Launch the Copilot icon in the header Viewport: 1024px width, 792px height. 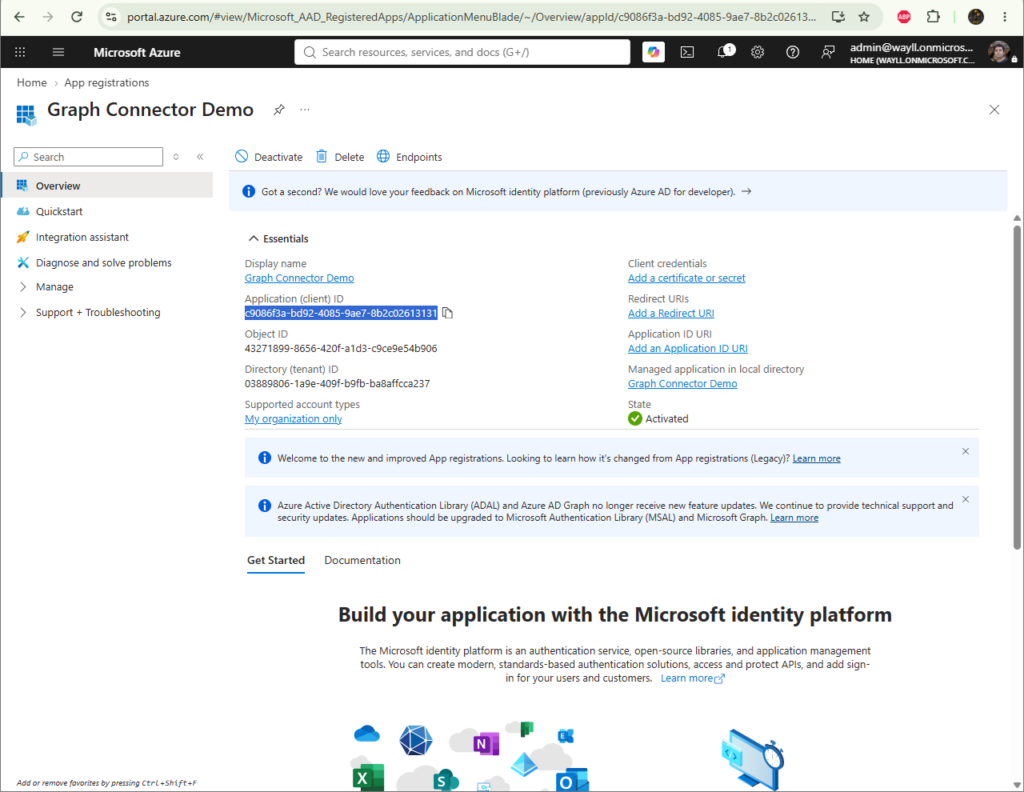coord(653,52)
